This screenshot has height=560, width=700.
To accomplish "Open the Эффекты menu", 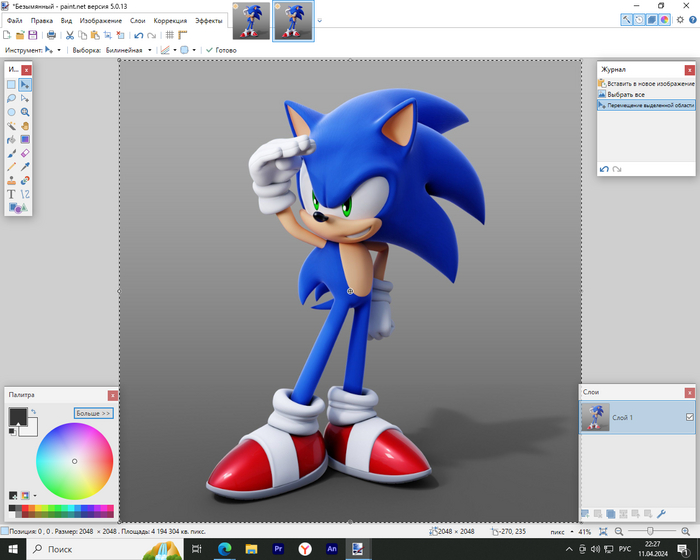I will click(209, 20).
